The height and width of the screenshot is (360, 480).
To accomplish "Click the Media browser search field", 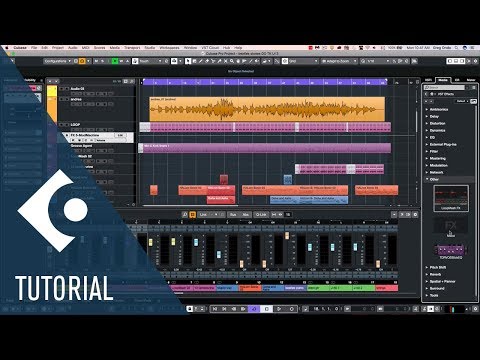I will [444, 87].
